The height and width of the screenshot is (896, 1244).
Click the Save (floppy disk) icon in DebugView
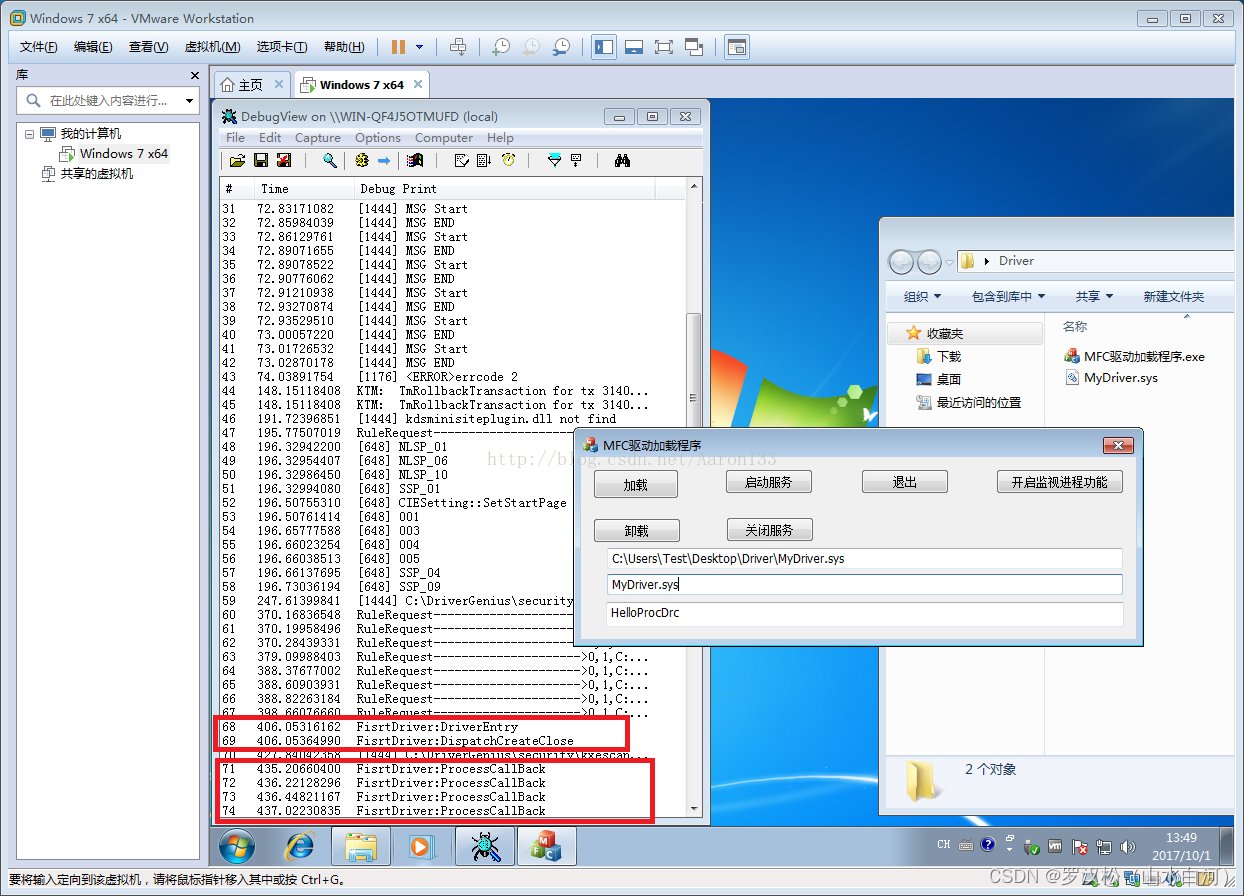click(x=260, y=160)
